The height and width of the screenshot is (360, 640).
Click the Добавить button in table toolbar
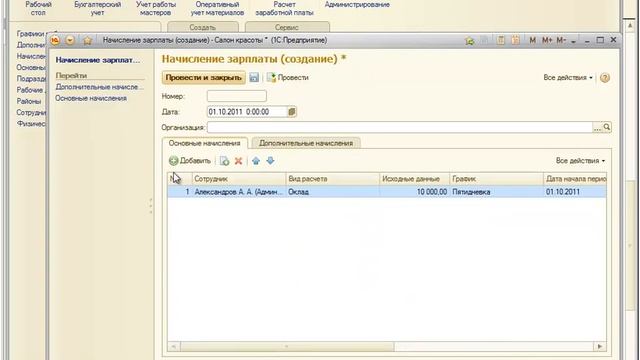pyautogui.click(x=190, y=161)
